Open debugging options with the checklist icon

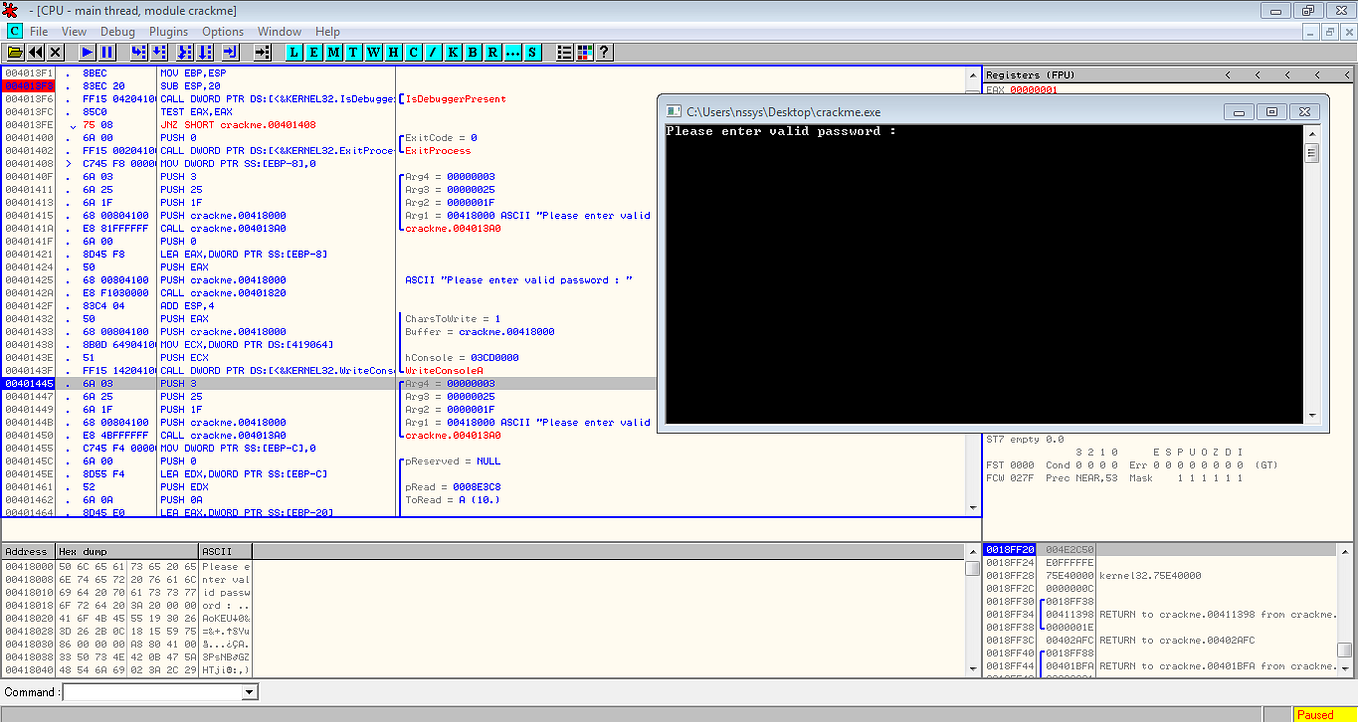point(562,52)
